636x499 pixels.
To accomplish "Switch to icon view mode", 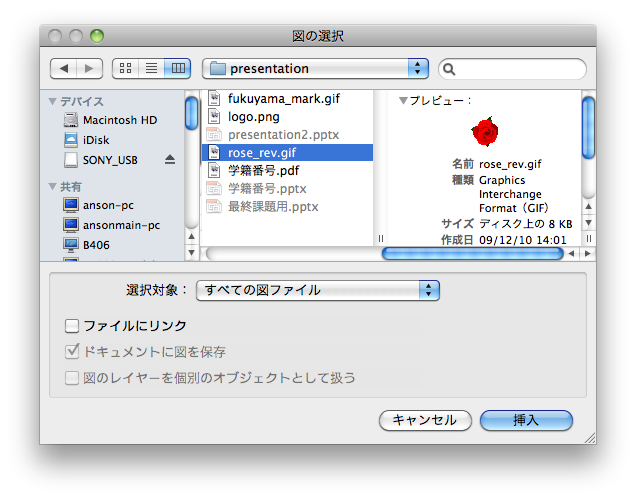I will coord(126,69).
